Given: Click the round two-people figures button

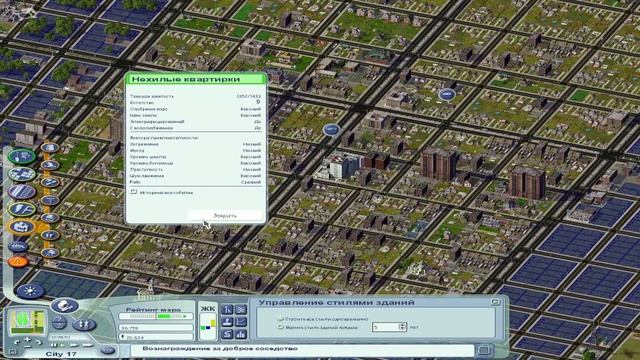Looking at the screenshot, I should click(x=84, y=324).
